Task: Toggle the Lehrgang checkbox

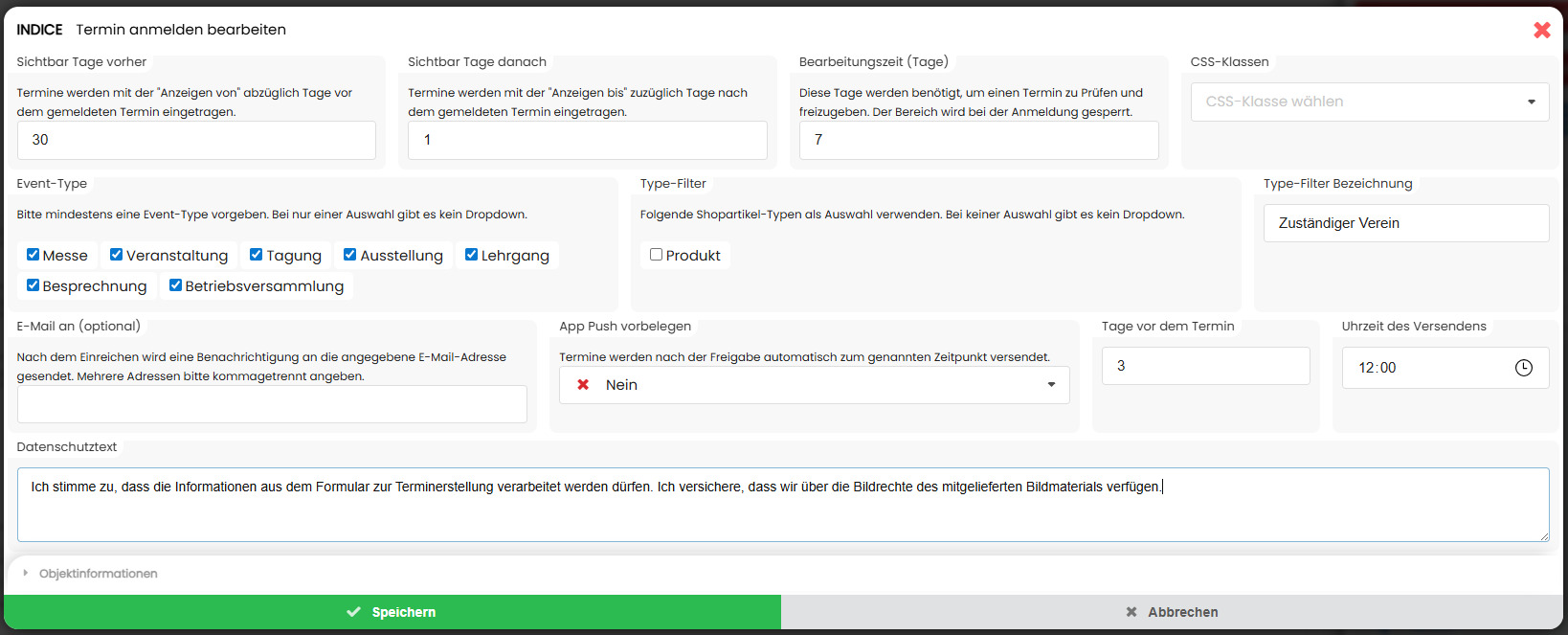Action: (x=472, y=255)
